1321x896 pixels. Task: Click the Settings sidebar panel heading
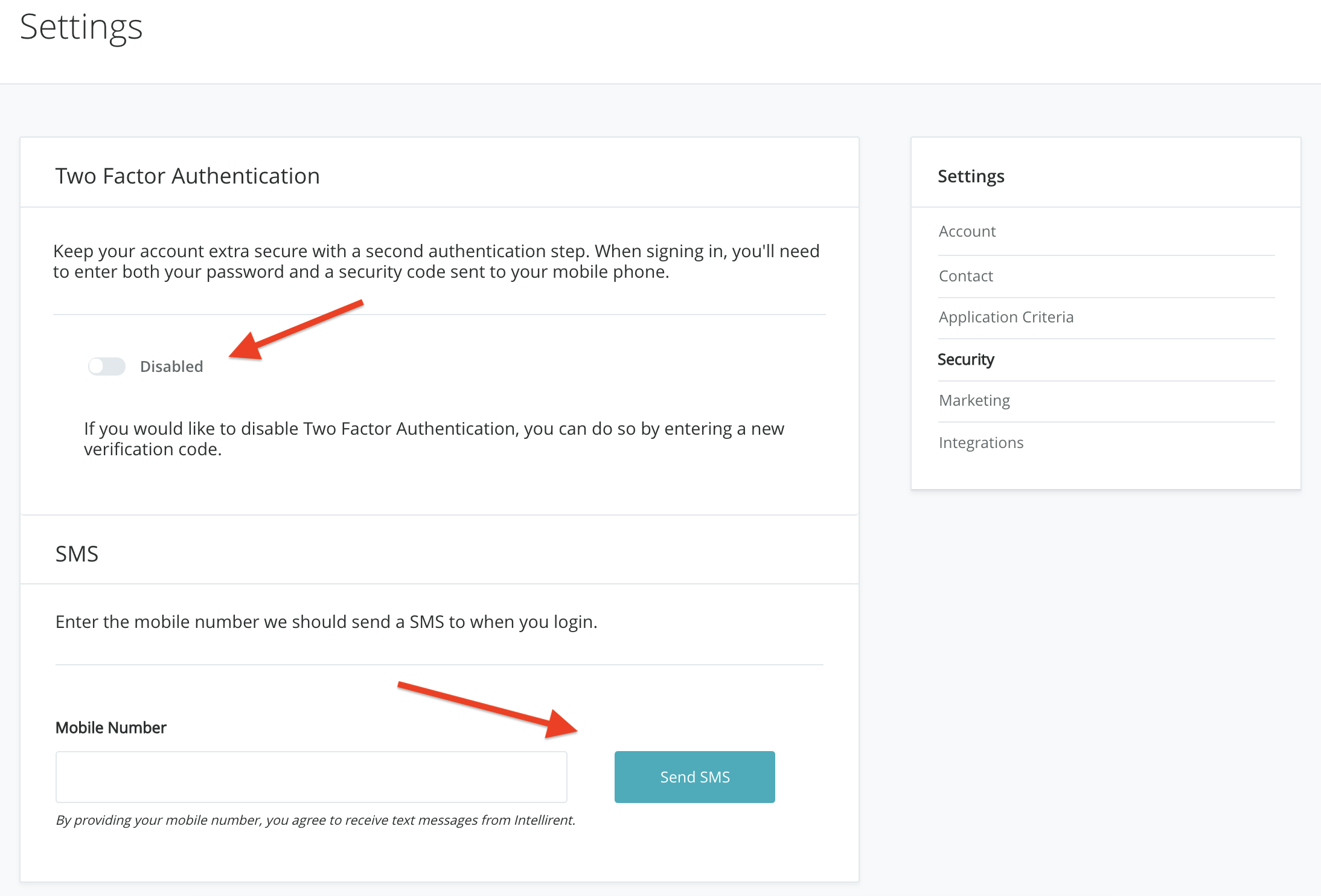tap(970, 176)
